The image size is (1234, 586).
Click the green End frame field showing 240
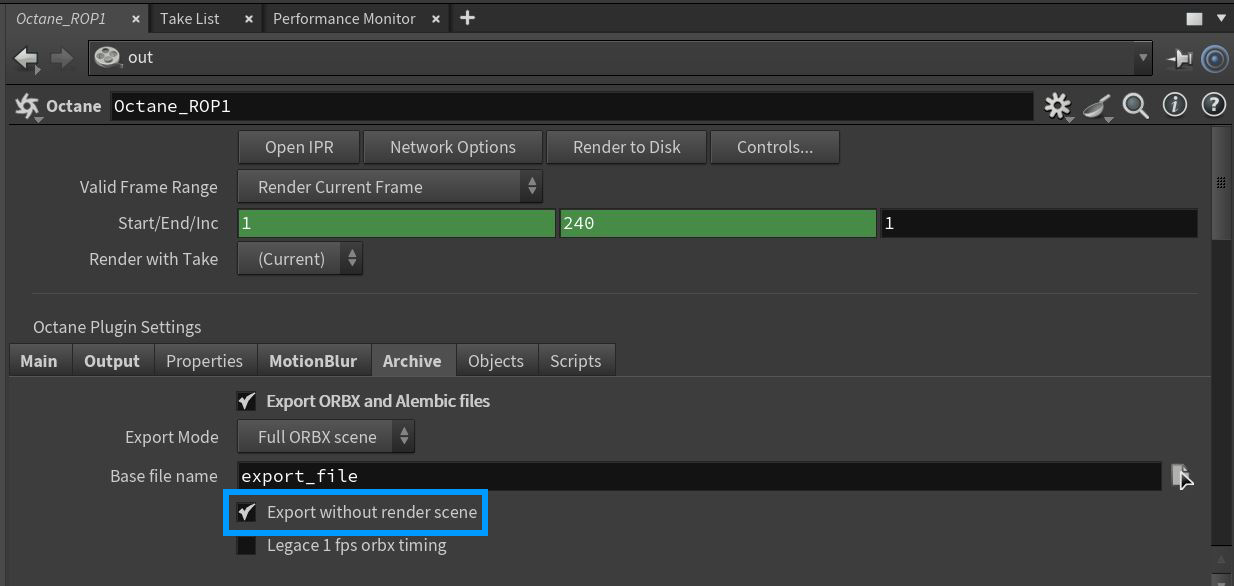717,222
